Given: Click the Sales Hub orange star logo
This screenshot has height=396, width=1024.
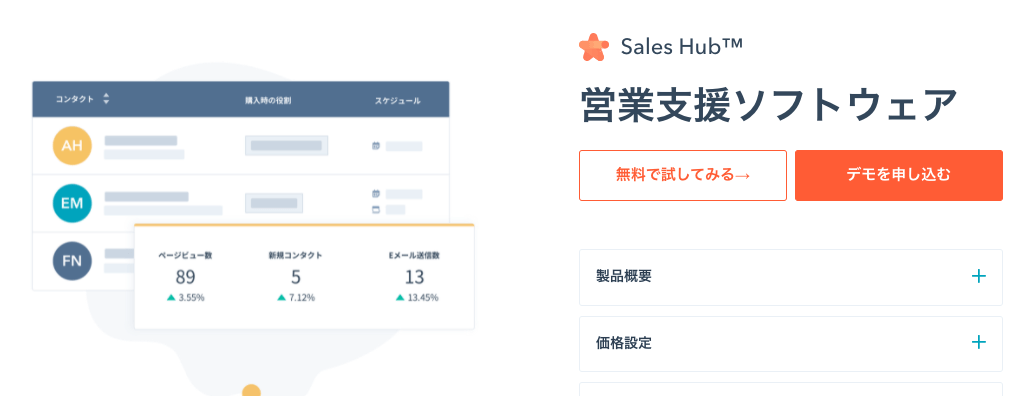Looking at the screenshot, I should point(594,47).
